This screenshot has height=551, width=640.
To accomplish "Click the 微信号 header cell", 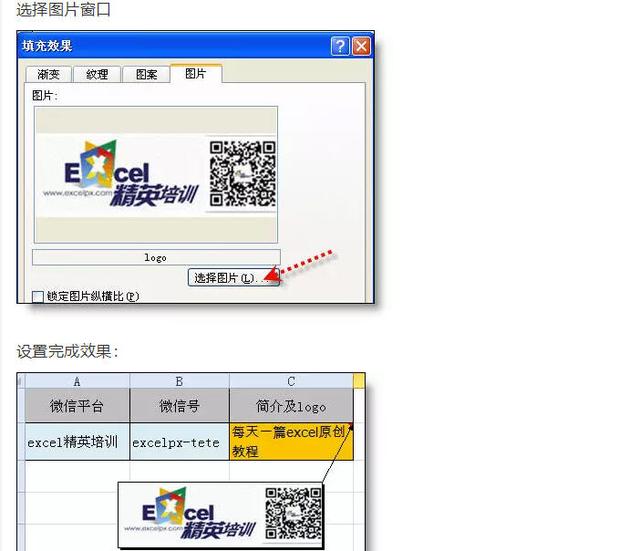I will pyautogui.click(x=179, y=406).
